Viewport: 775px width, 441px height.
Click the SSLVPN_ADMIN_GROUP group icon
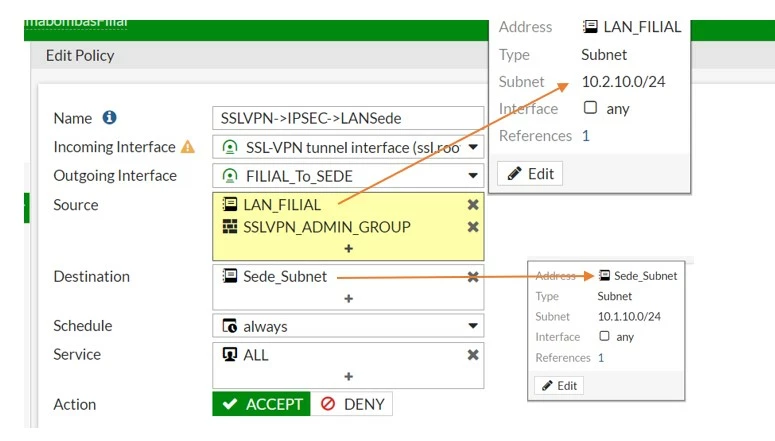pos(230,226)
